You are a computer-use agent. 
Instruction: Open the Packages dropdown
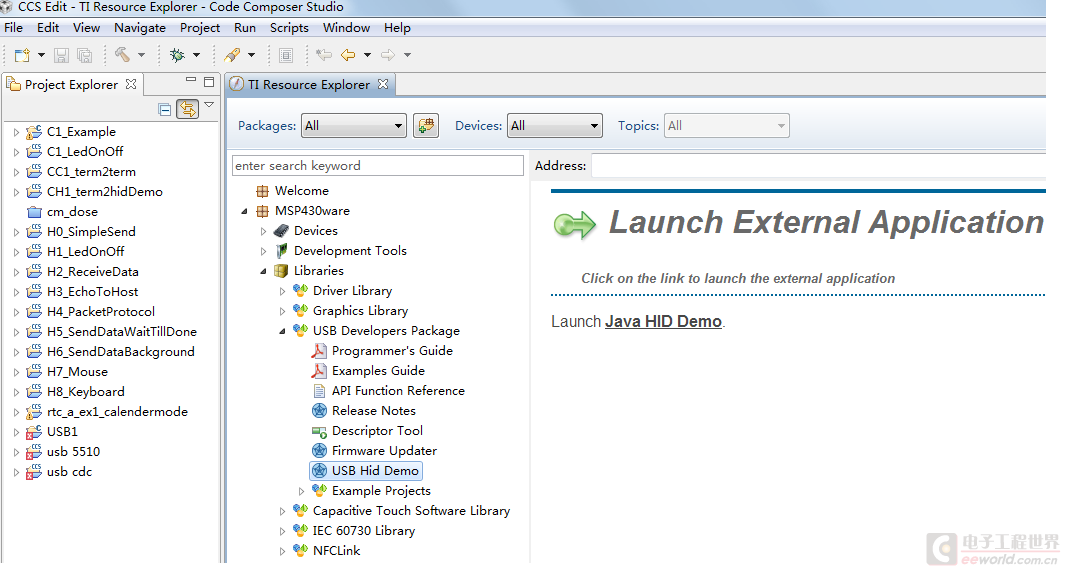[354, 126]
